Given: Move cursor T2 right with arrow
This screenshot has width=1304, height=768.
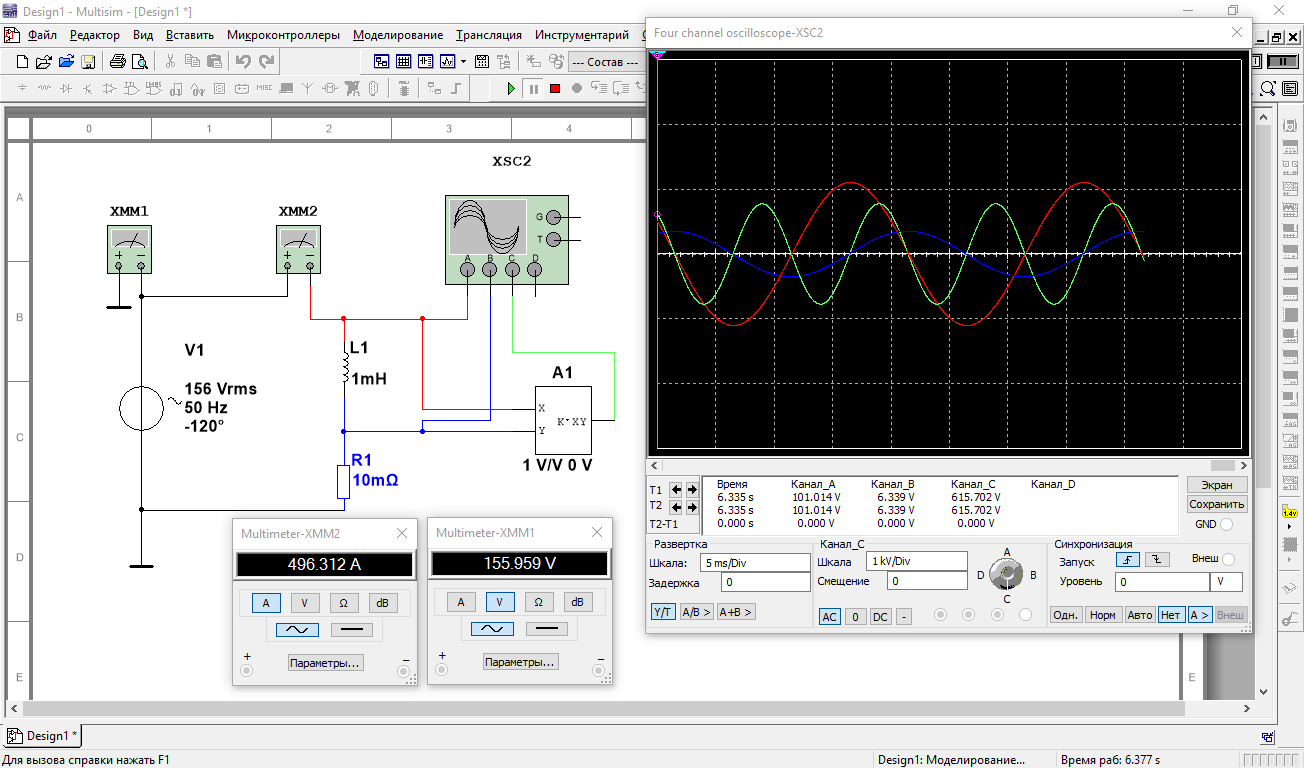Looking at the screenshot, I should pyautogui.click(x=692, y=507).
